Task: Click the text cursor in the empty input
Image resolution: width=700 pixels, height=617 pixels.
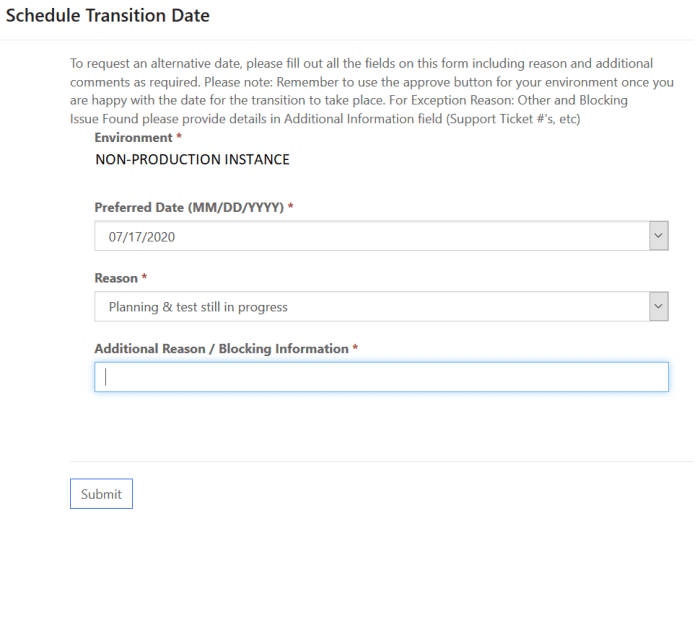Action: 106,377
